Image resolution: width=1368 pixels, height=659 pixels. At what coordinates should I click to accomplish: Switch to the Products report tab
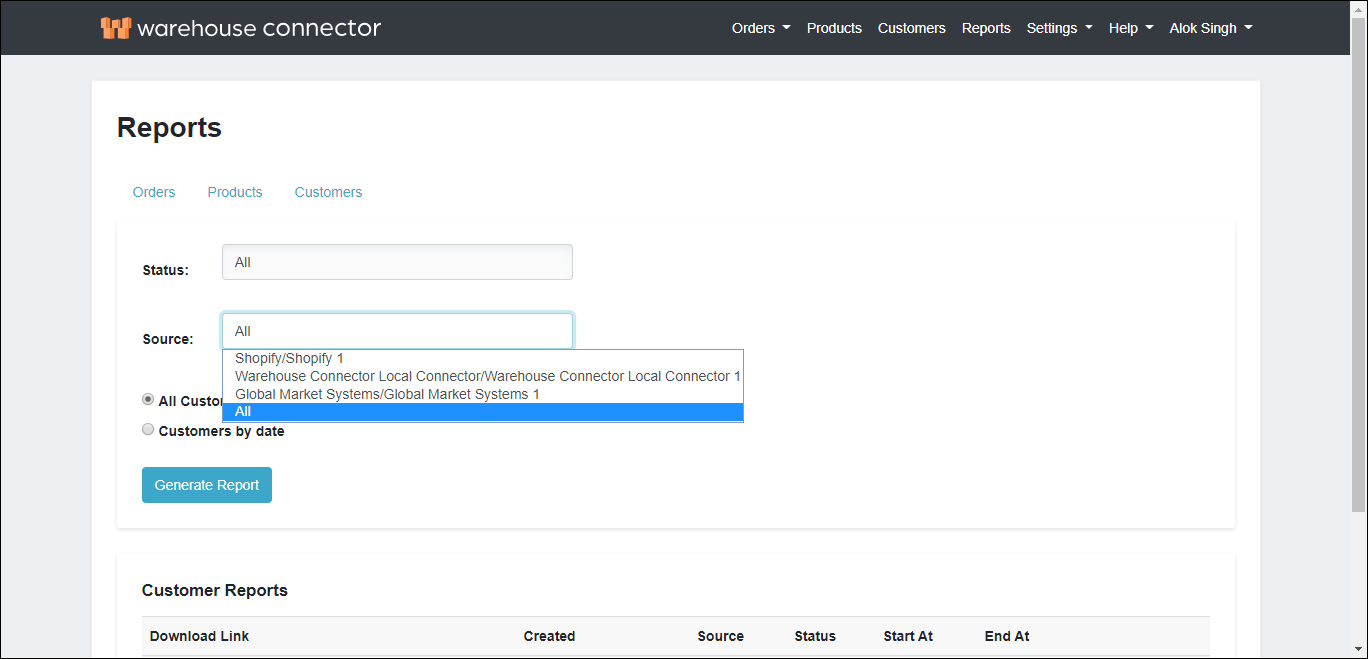(235, 192)
